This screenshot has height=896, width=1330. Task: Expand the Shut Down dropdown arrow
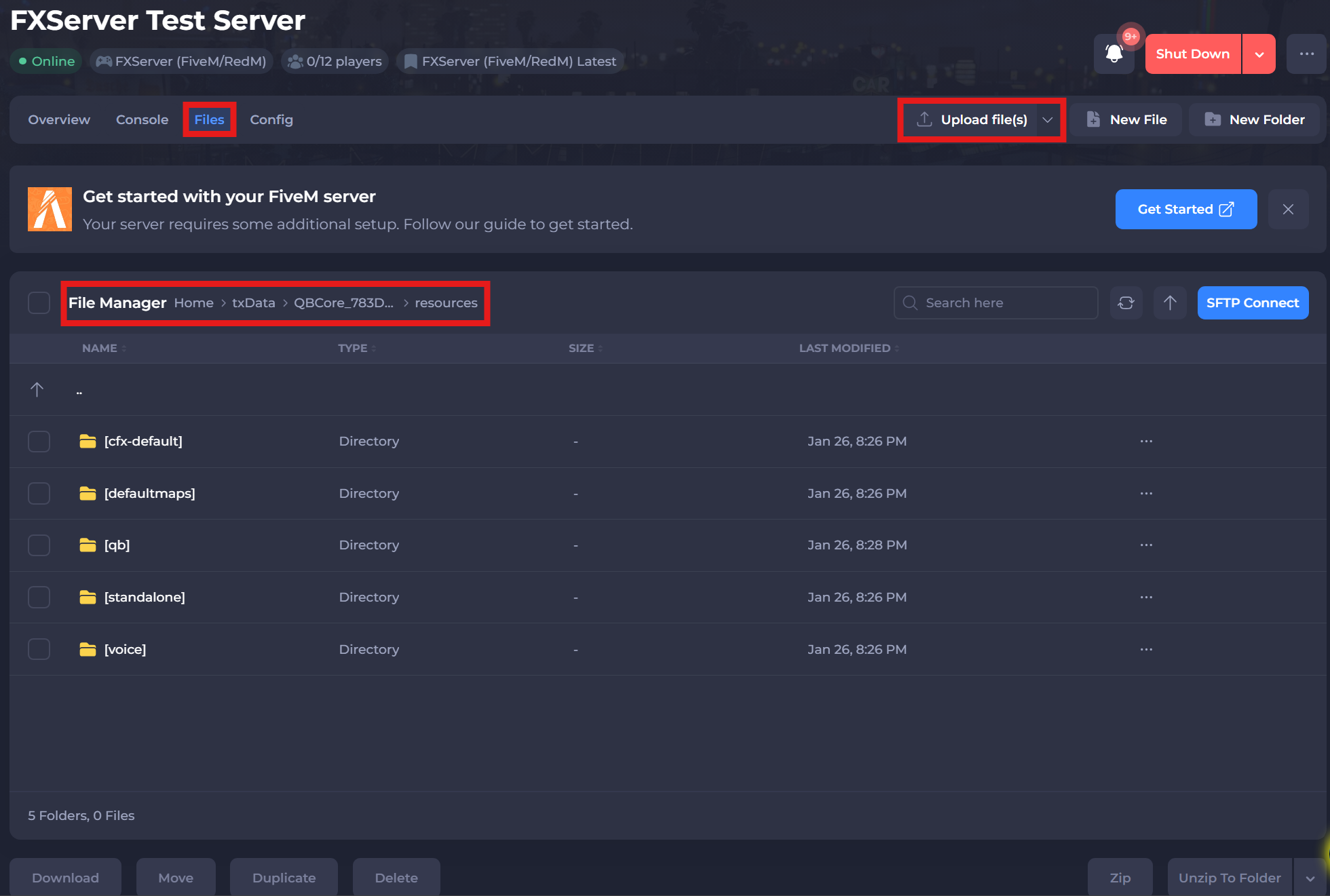point(1259,54)
